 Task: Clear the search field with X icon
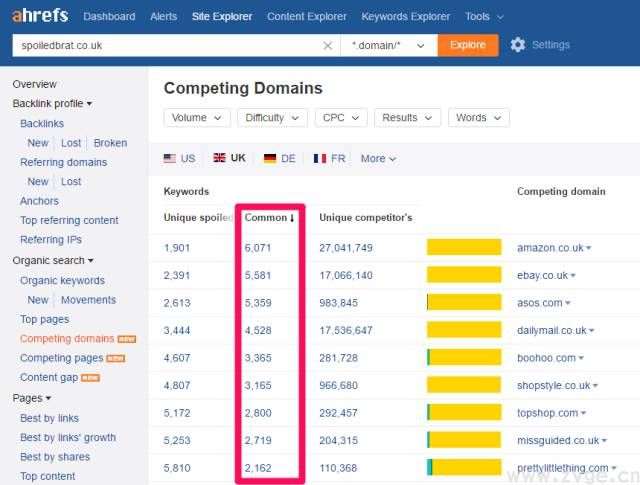(x=328, y=45)
